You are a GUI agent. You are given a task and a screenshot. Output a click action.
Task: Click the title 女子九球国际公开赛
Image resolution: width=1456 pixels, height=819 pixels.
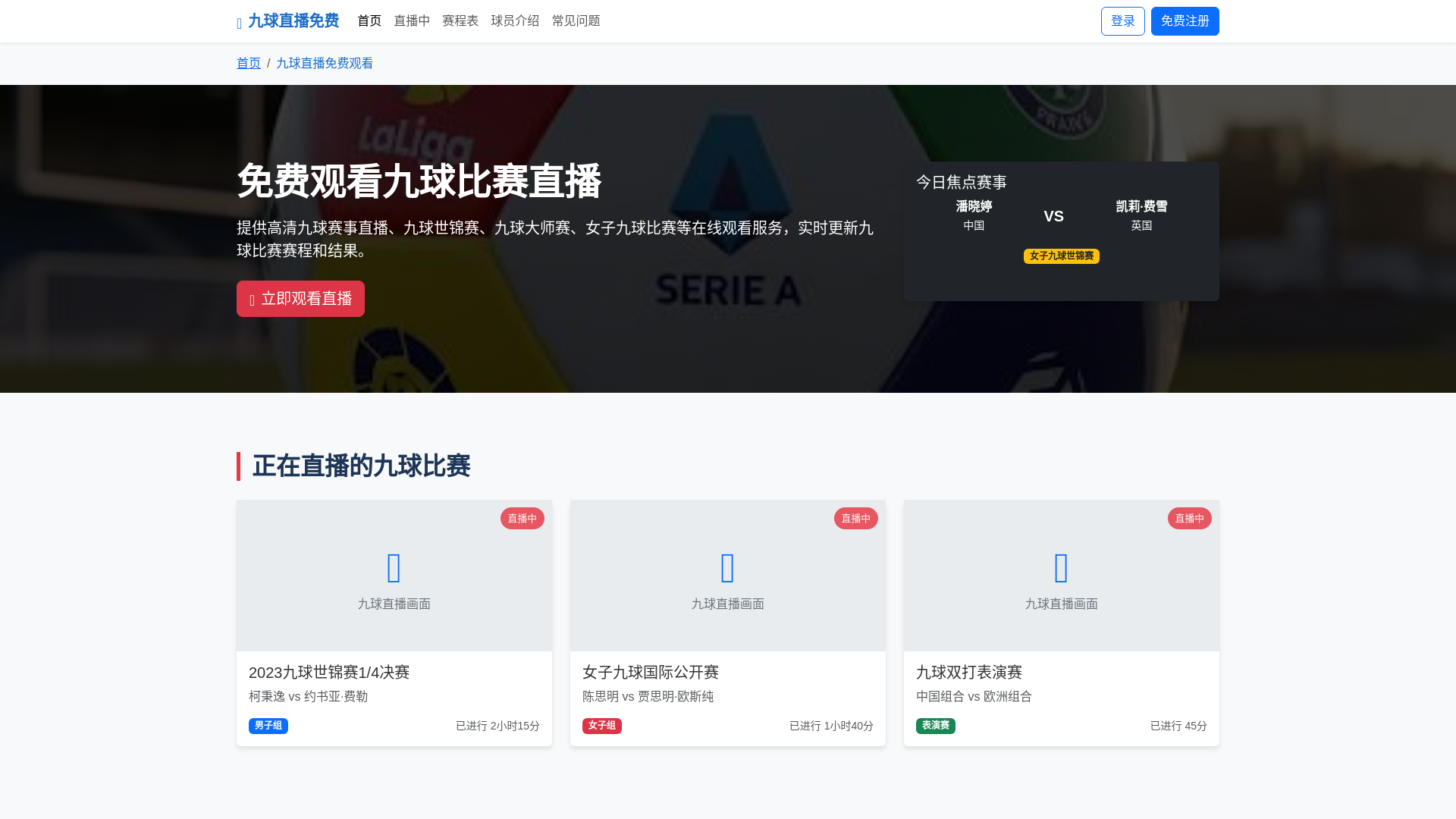(x=651, y=673)
